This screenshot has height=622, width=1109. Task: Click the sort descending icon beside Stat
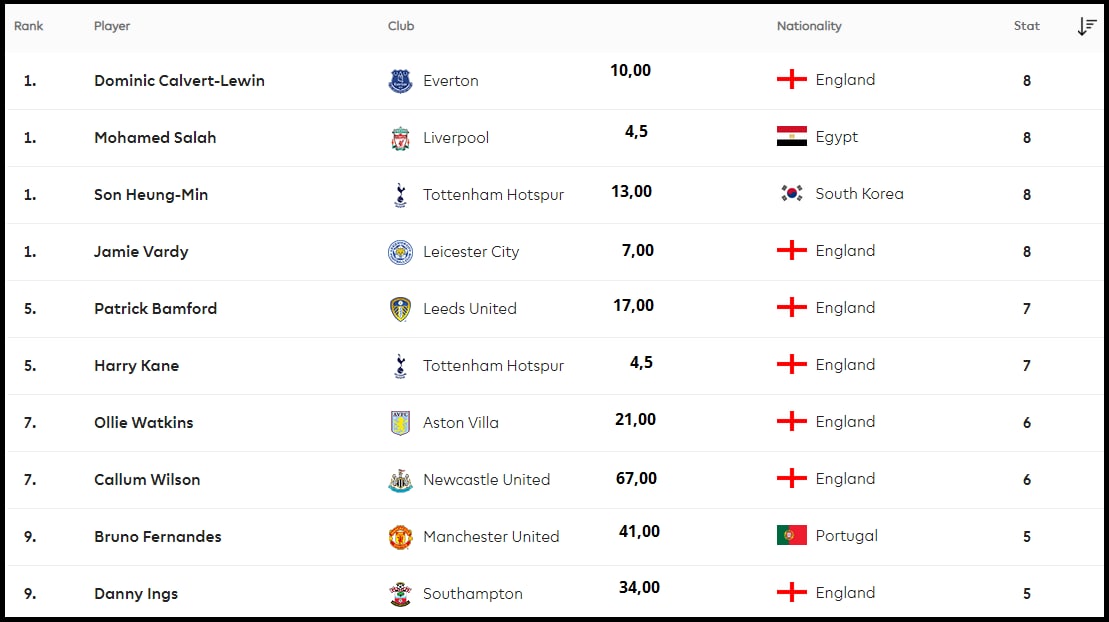click(x=1086, y=26)
